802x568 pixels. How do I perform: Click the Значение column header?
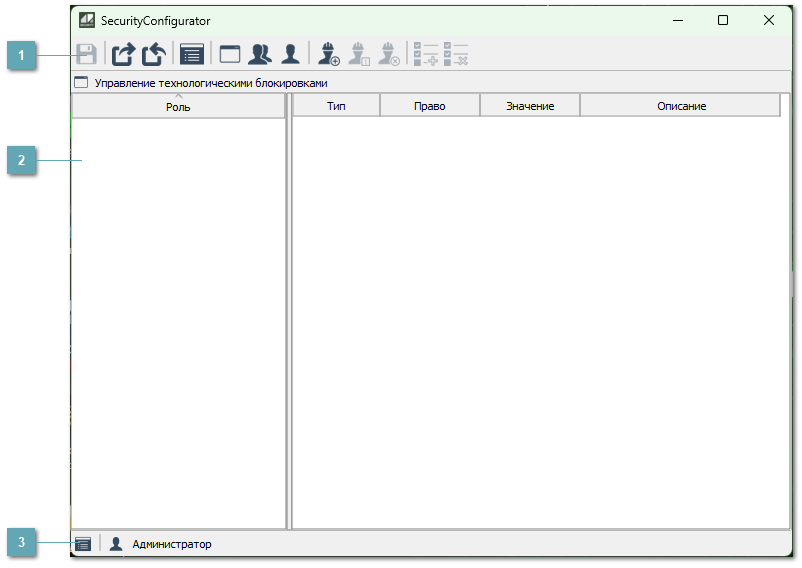(x=530, y=106)
